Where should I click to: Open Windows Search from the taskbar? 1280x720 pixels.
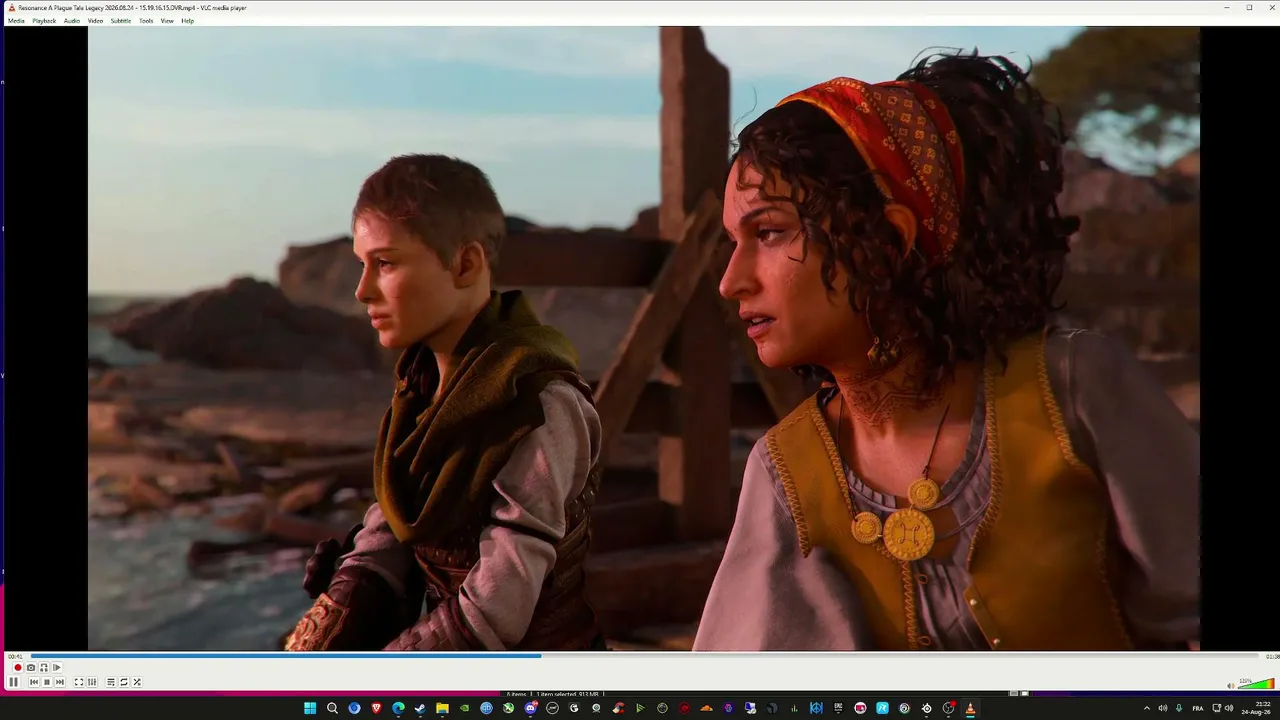tap(332, 708)
